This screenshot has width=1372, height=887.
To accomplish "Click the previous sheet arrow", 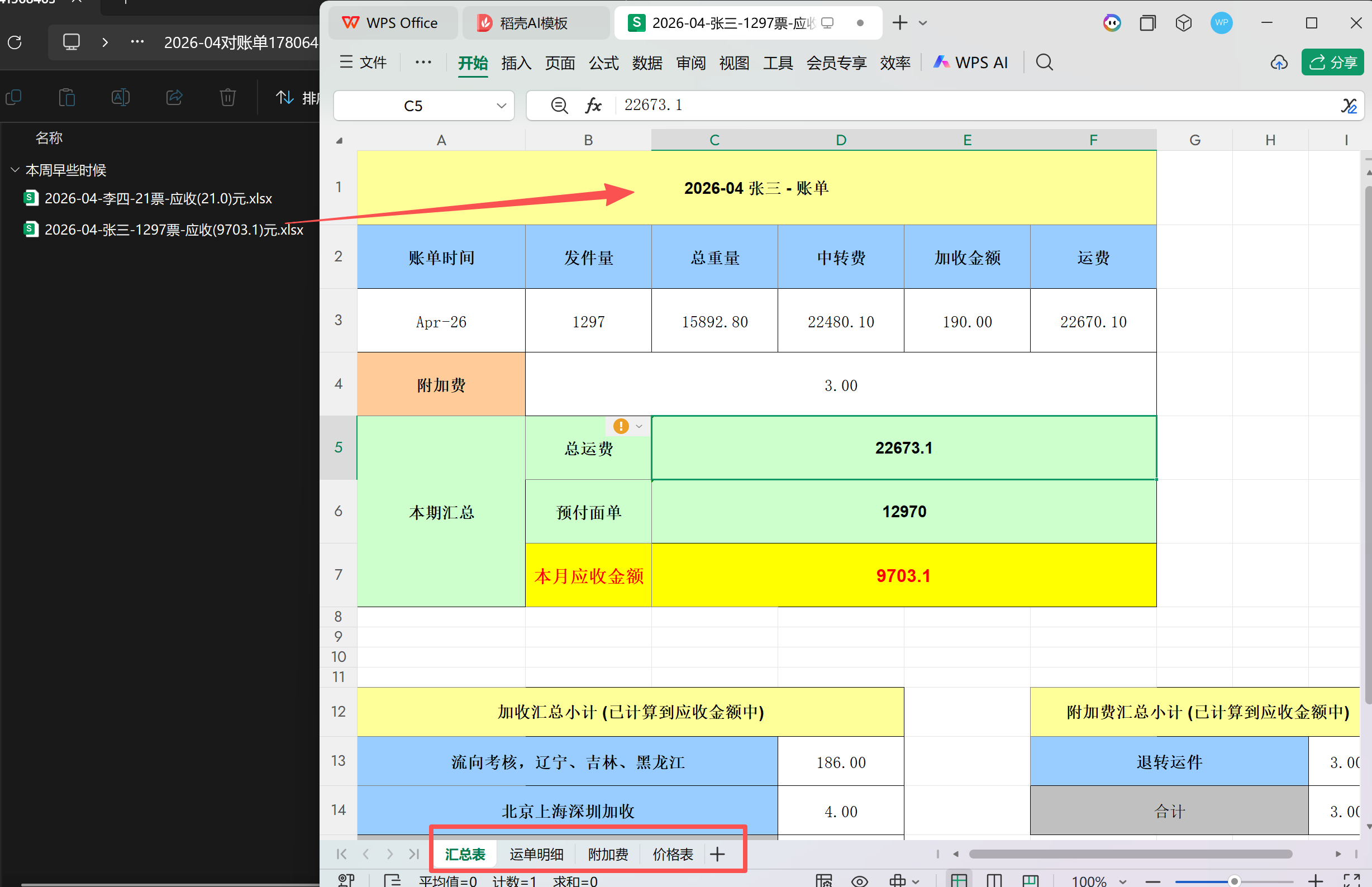I will click(x=366, y=854).
